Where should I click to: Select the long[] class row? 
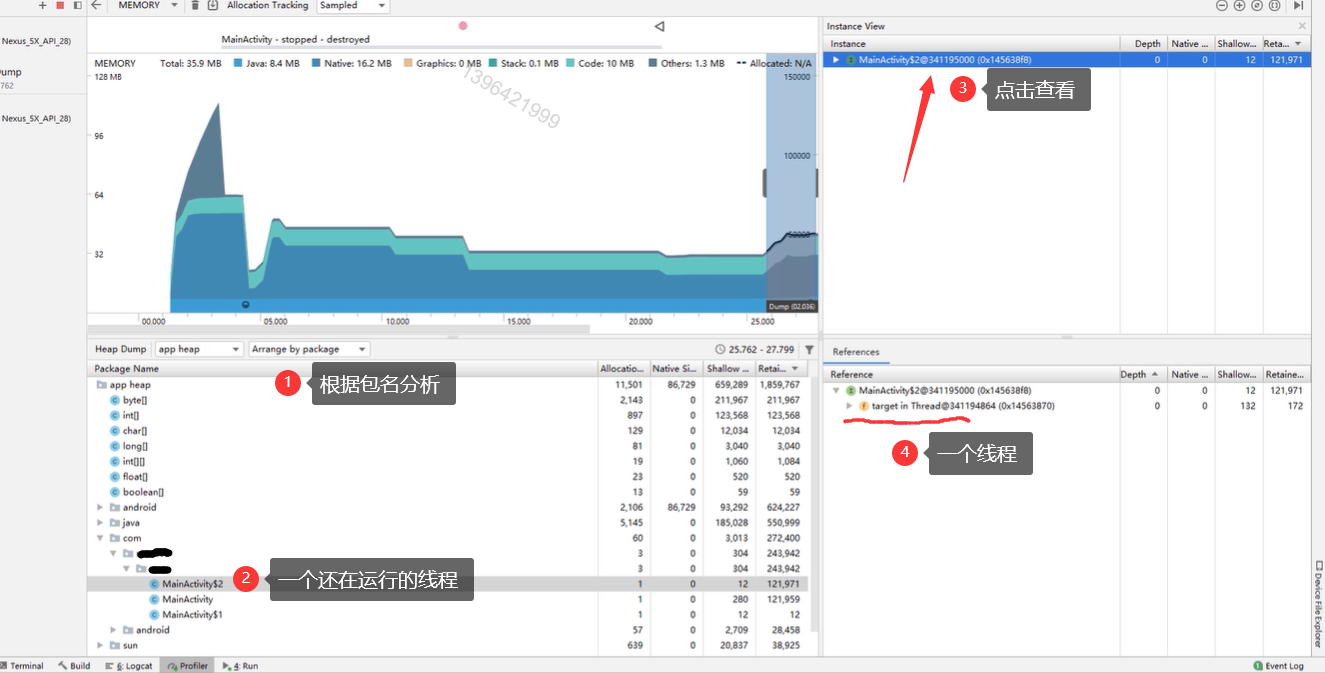point(447,446)
